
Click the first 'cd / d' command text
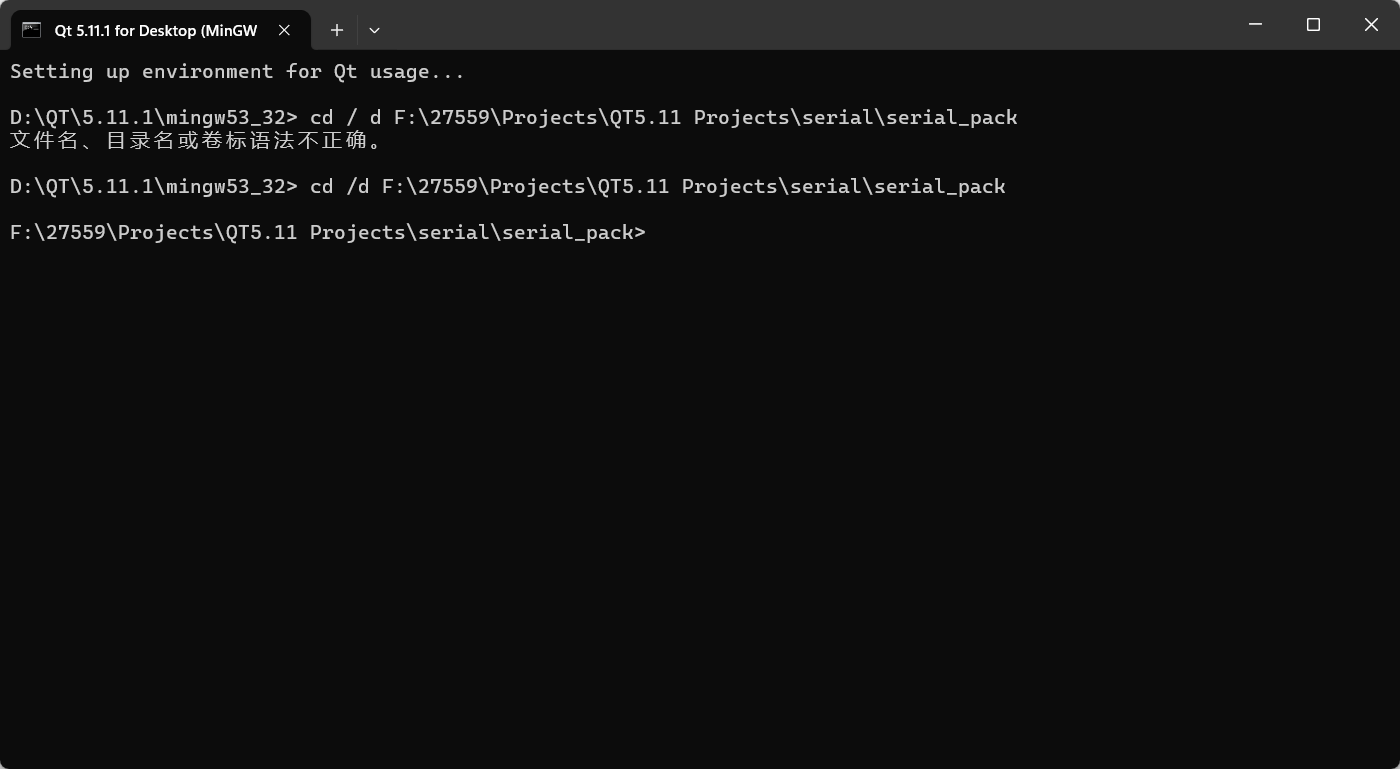click(x=346, y=117)
